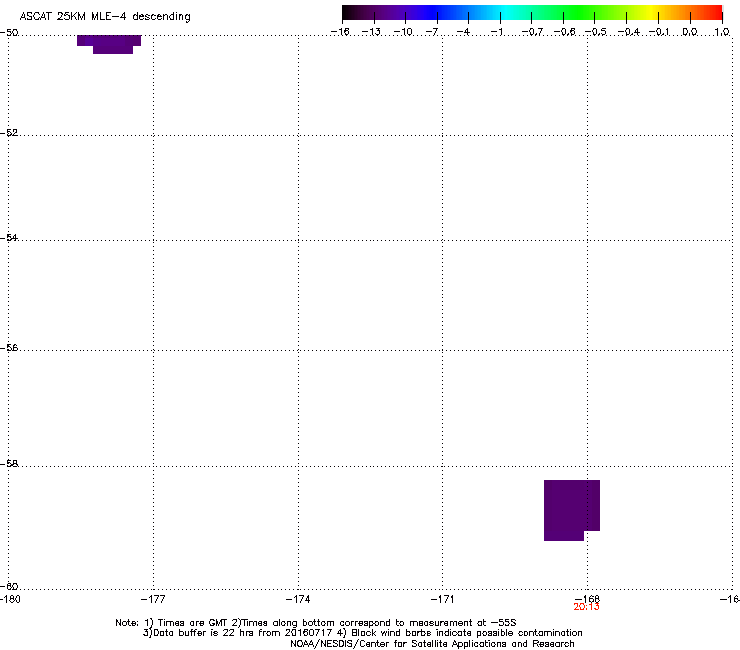Click the -174 longitude axis label
The height and width of the screenshot is (650, 740).
[x=298, y=599]
